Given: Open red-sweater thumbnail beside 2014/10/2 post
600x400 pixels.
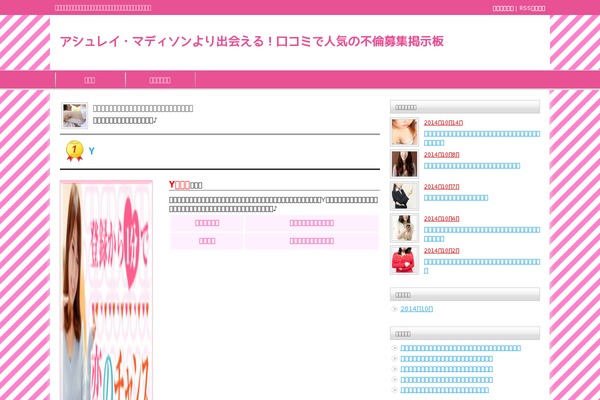Looking at the screenshot, I should pyautogui.click(x=404, y=260).
